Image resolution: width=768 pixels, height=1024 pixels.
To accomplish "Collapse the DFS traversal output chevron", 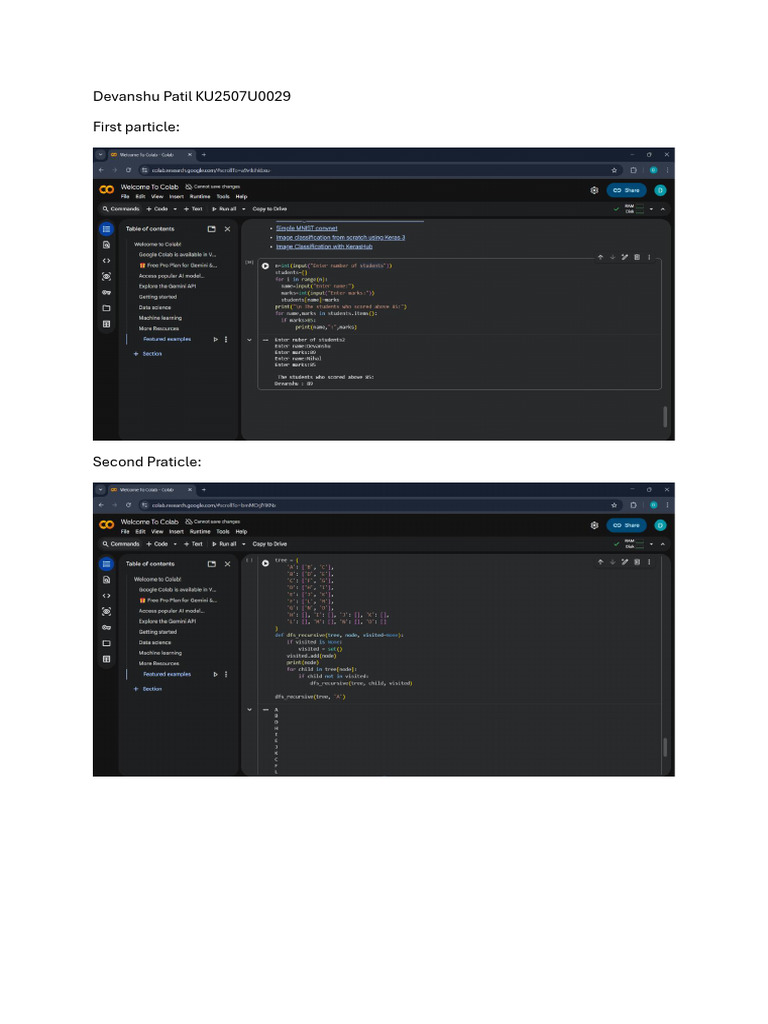I will coord(249,709).
